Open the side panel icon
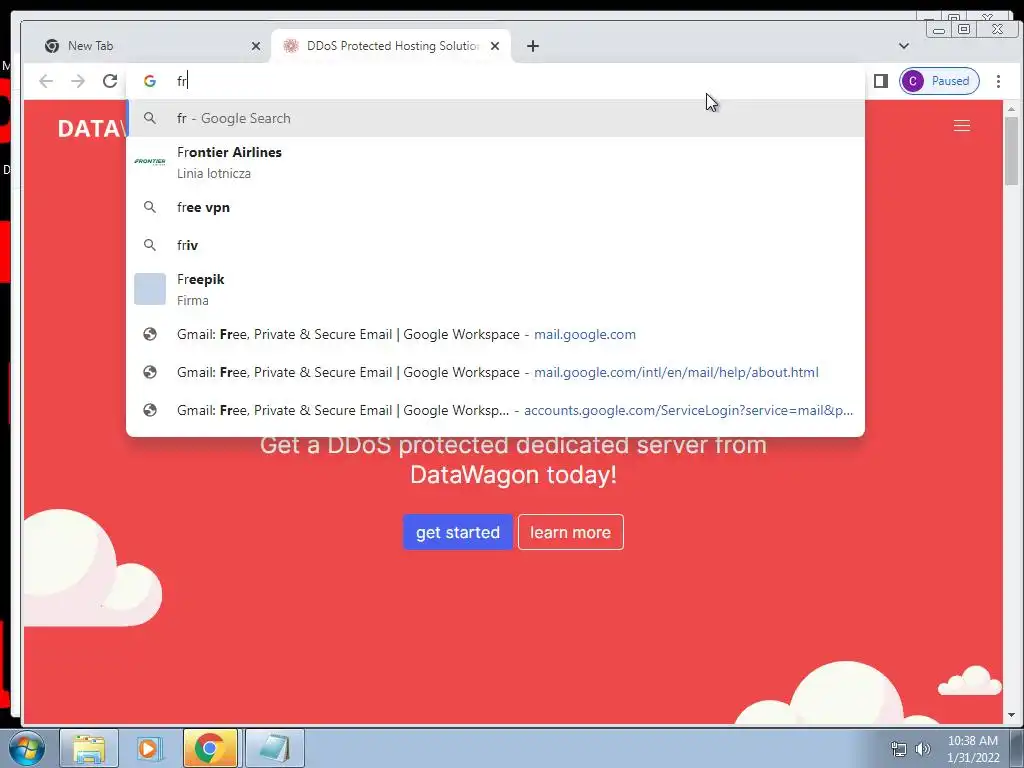 click(880, 81)
